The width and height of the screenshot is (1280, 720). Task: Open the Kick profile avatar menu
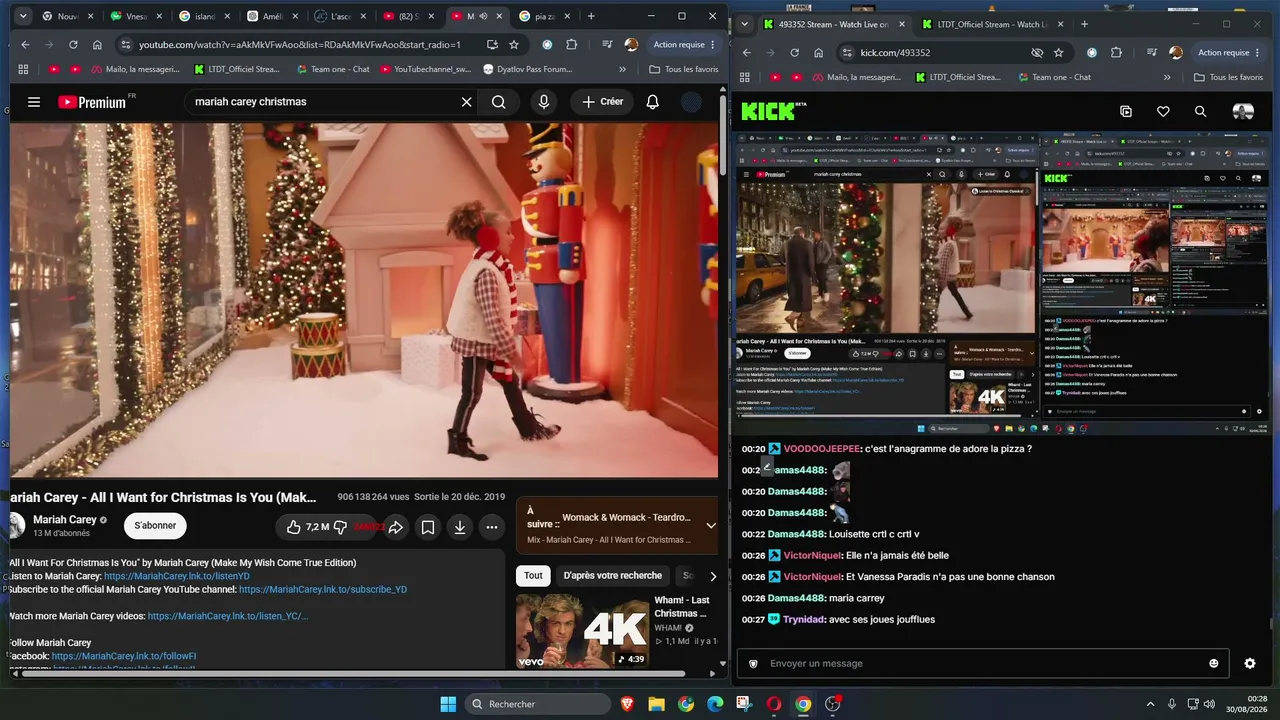[x=1243, y=112]
